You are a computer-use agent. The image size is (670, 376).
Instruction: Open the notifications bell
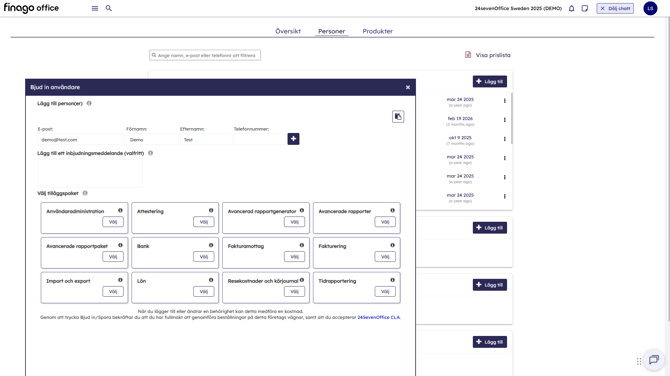pos(571,8)
